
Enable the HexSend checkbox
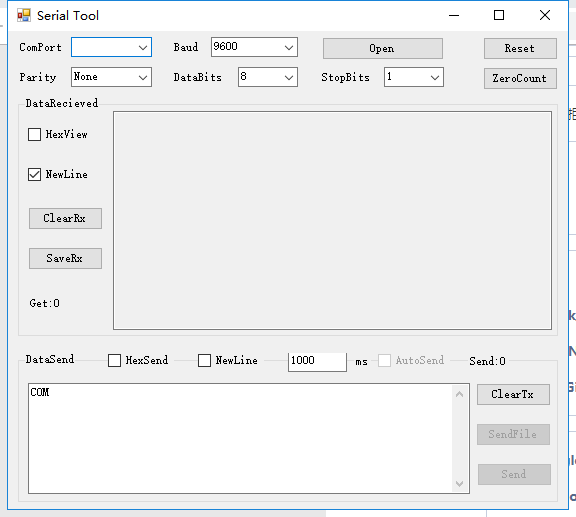(x=114, y=360)
